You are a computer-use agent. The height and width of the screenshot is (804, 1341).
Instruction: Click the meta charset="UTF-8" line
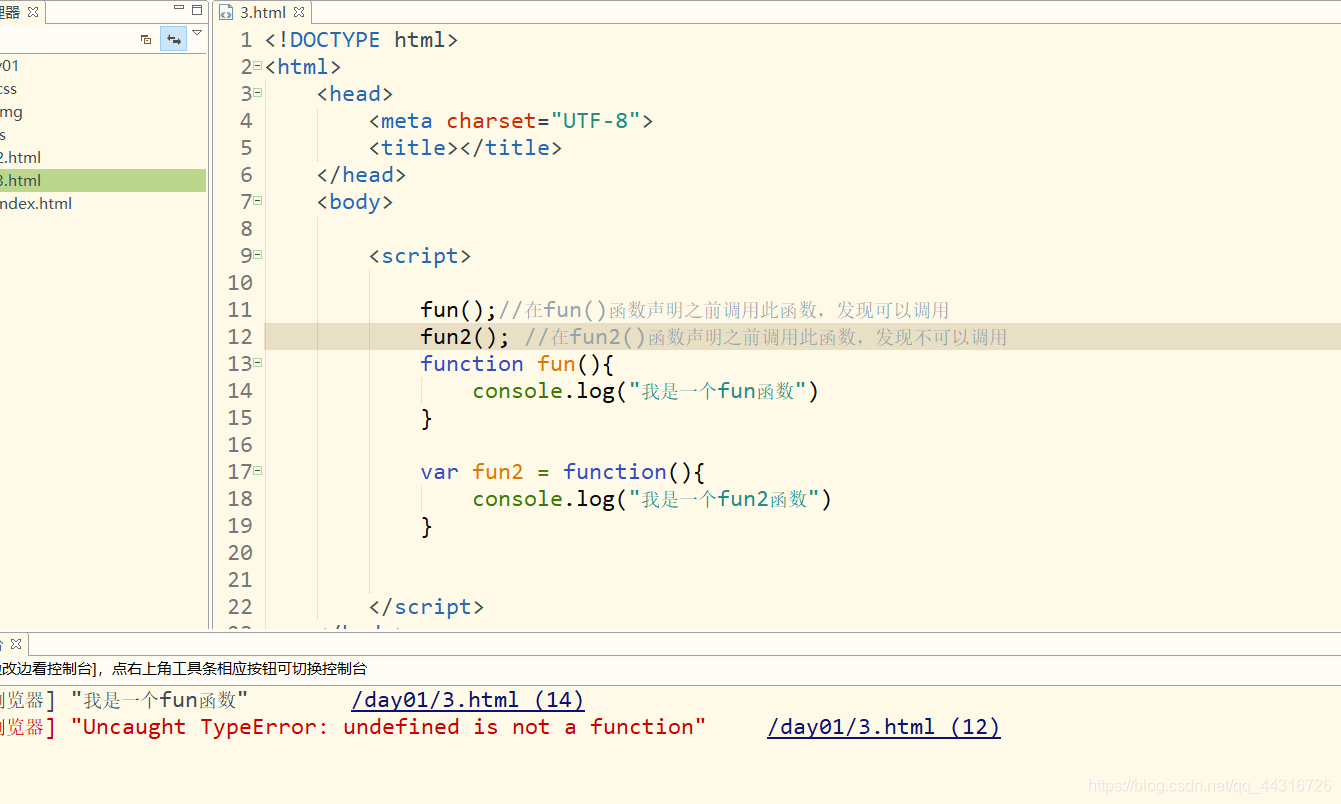pyautogui.click(x=510, y=121)
